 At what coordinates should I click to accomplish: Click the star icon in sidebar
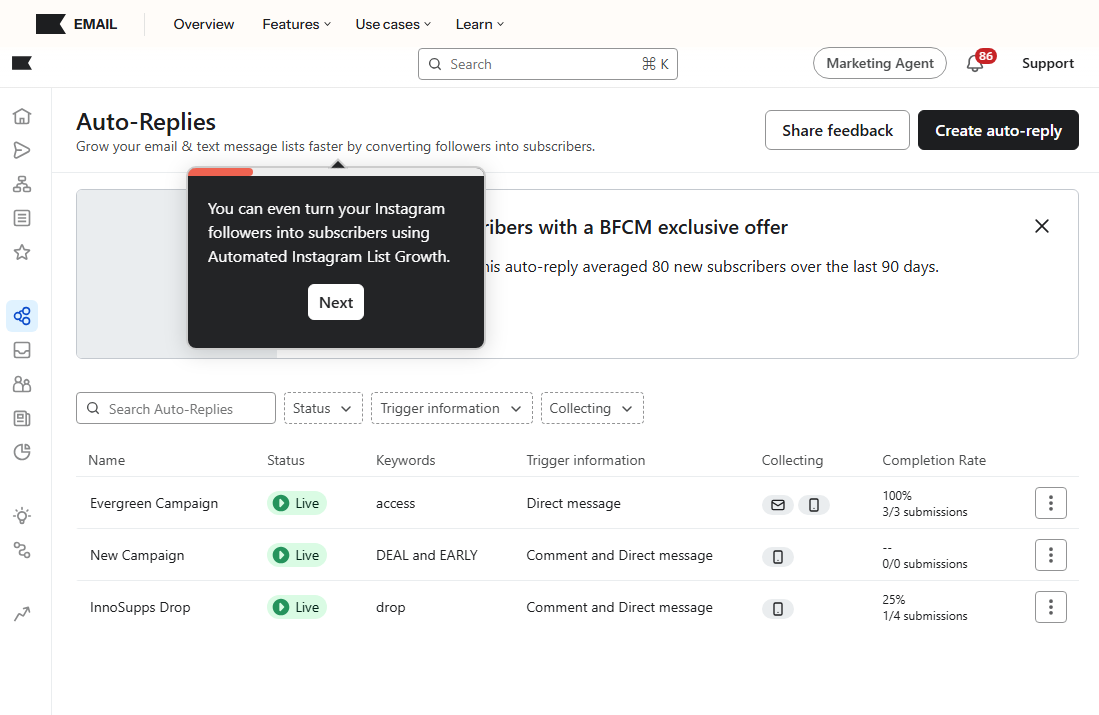pyautogui.click(x=22, y=252)
